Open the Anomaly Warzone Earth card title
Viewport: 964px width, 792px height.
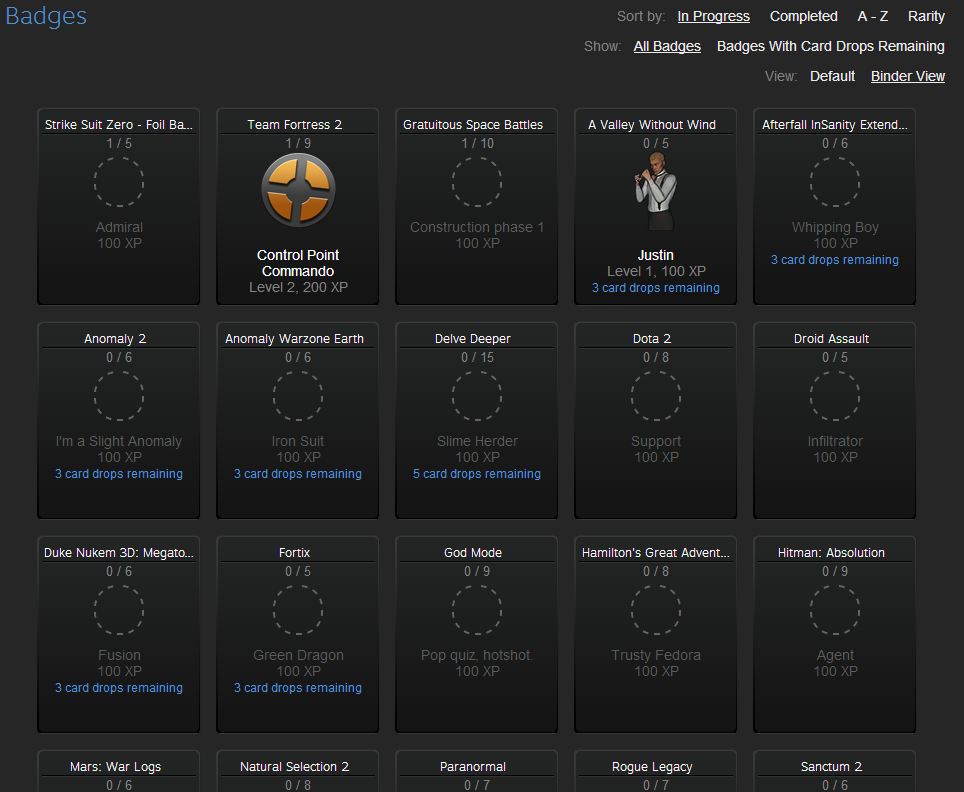point(294,339)
